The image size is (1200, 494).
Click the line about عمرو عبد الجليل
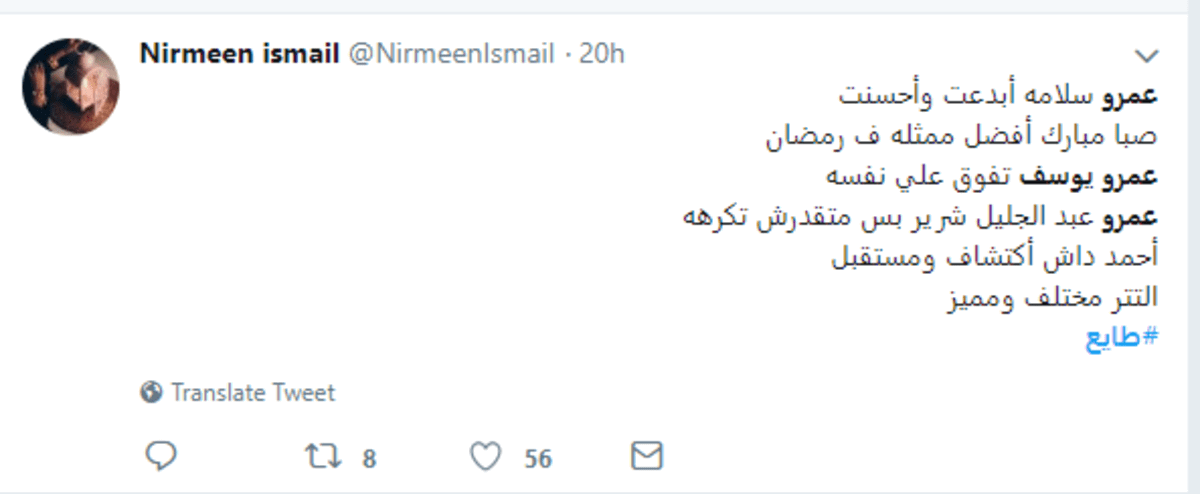tap(920, 217)
